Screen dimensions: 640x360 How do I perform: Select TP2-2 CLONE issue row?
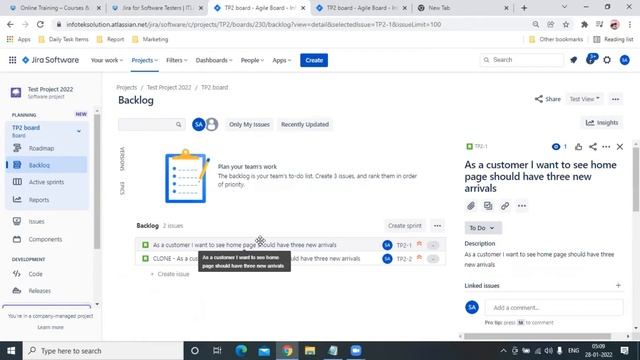coord(290,258)
